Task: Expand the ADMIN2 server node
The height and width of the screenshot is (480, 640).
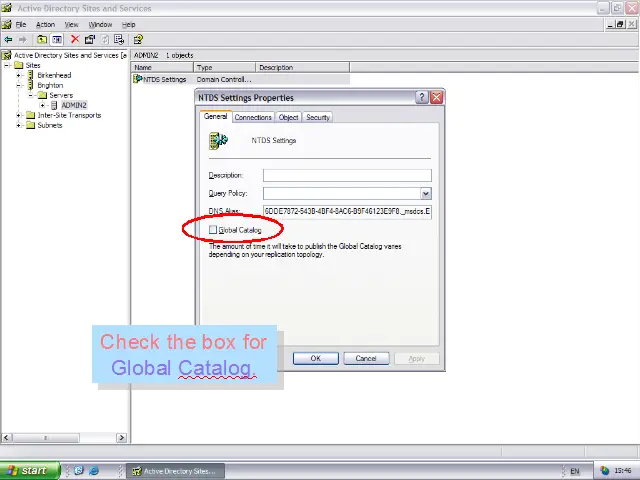Action: [x=42, y=105]
